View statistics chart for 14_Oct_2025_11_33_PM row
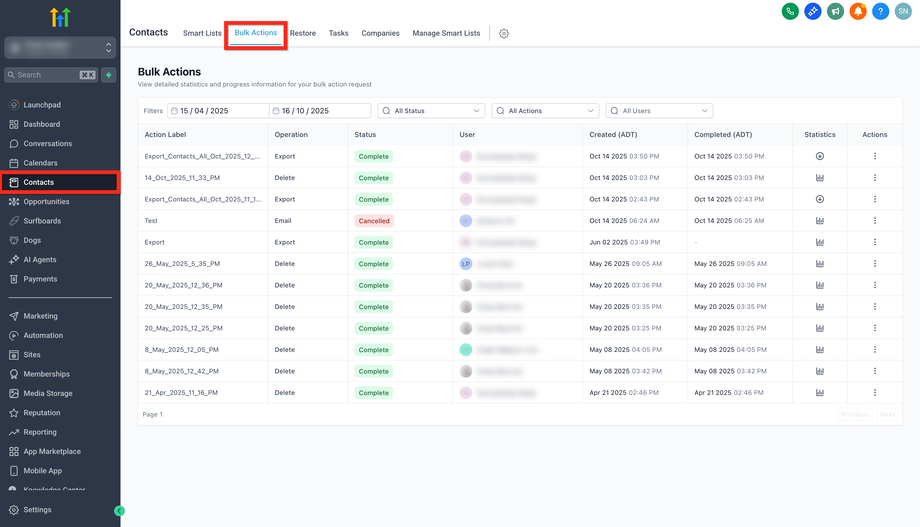 (x=820, y=178)
